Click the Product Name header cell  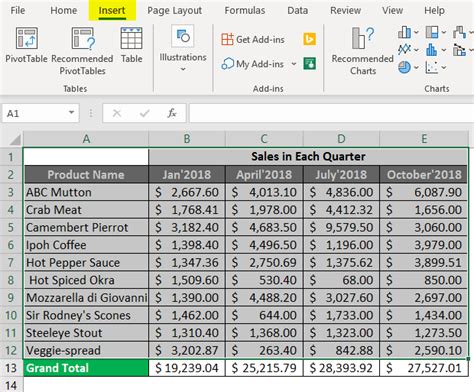tap(86, 174)
